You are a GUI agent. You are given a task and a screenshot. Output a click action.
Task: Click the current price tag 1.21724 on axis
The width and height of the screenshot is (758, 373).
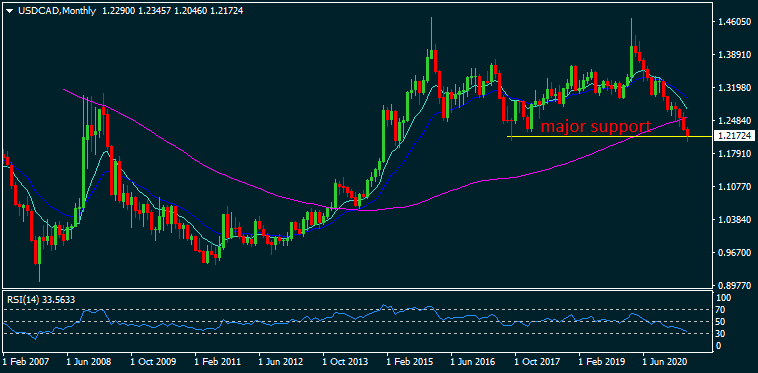(734, 136)
